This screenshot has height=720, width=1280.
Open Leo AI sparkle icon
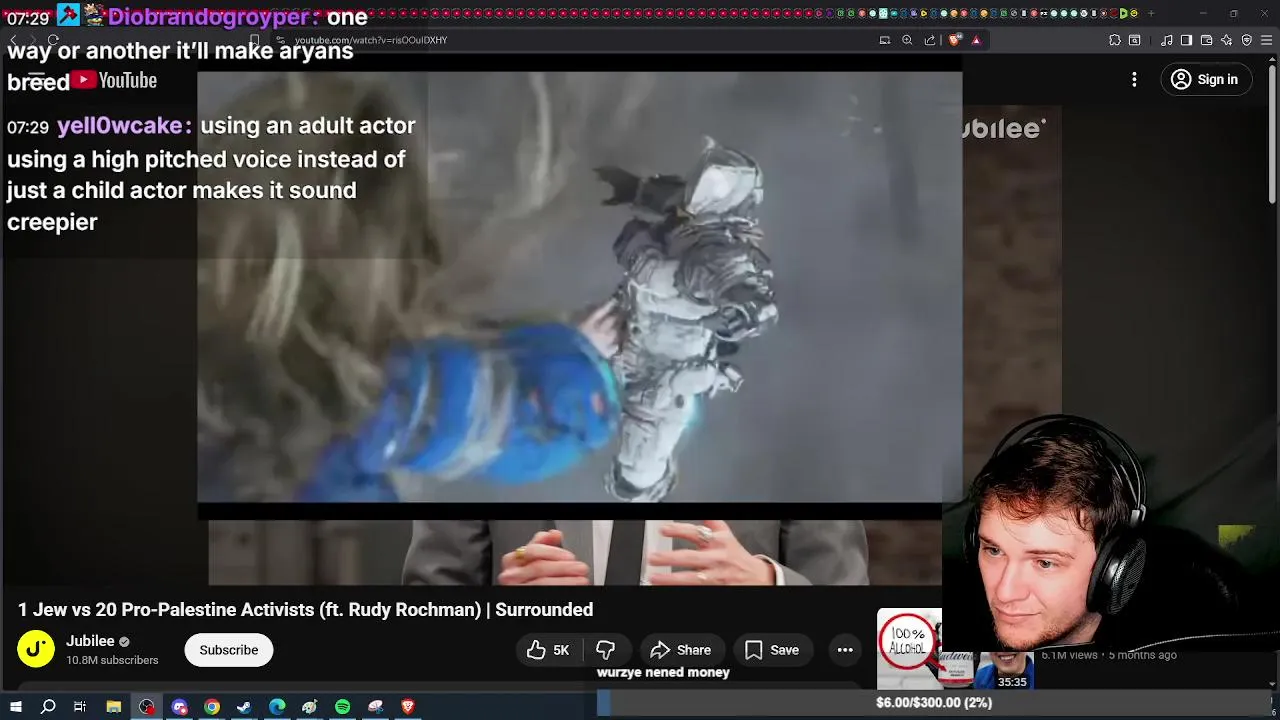pos(1226,40)
